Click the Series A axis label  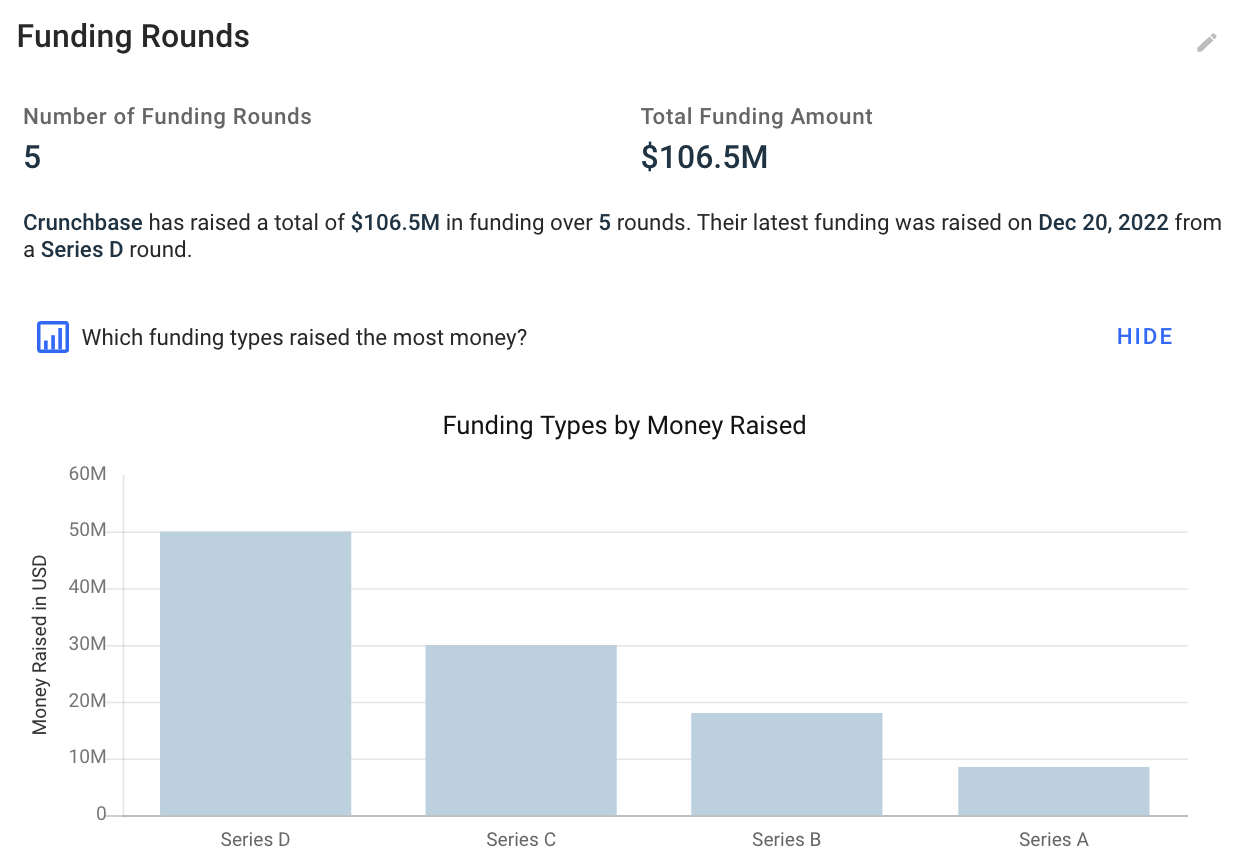pyautogui.click(x=1053, y=839)
